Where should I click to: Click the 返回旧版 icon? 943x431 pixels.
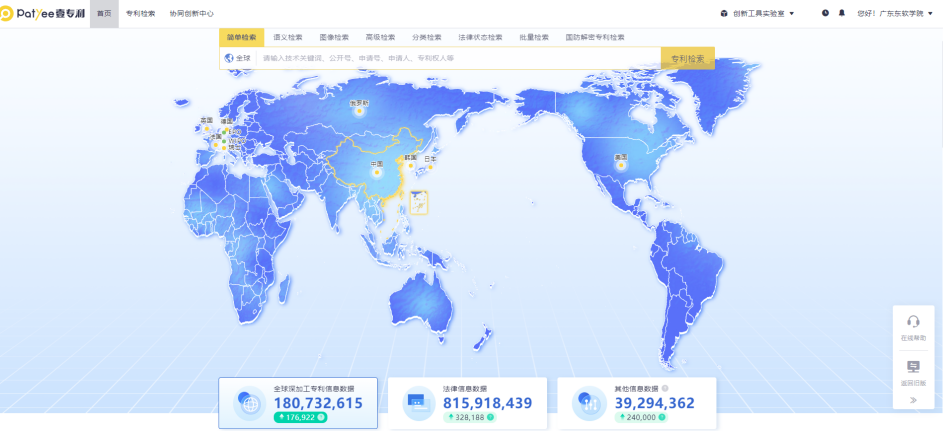(x=913, y=367)
